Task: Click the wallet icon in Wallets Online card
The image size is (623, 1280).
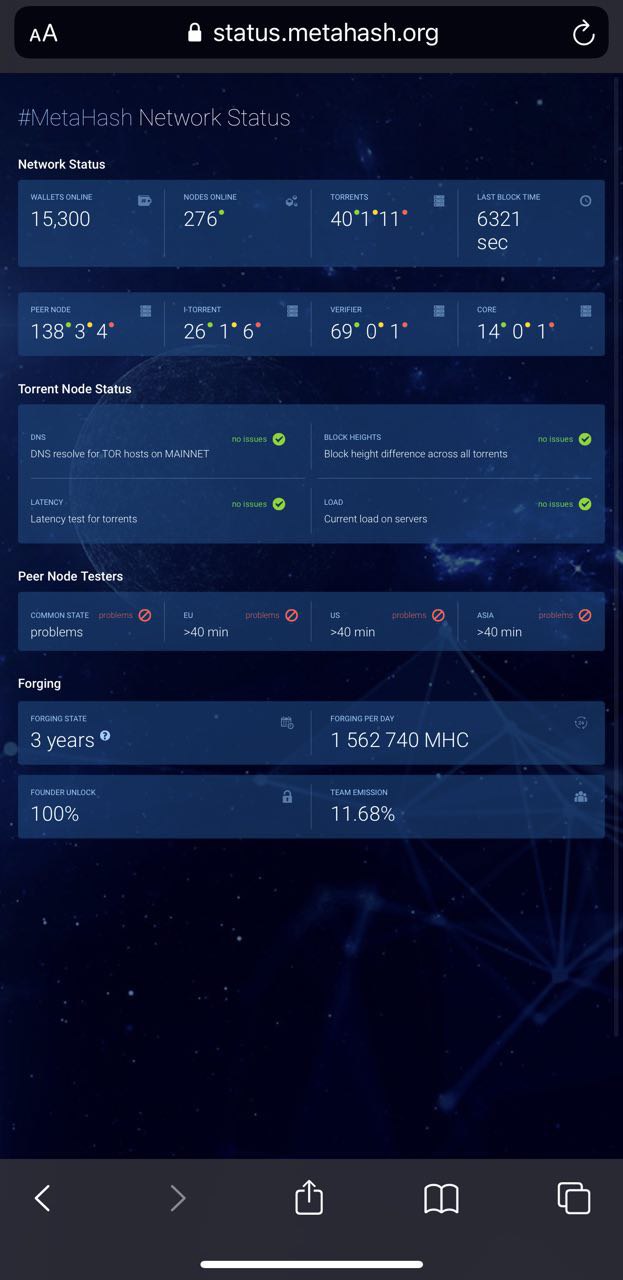Action: (x=145, y=201)
